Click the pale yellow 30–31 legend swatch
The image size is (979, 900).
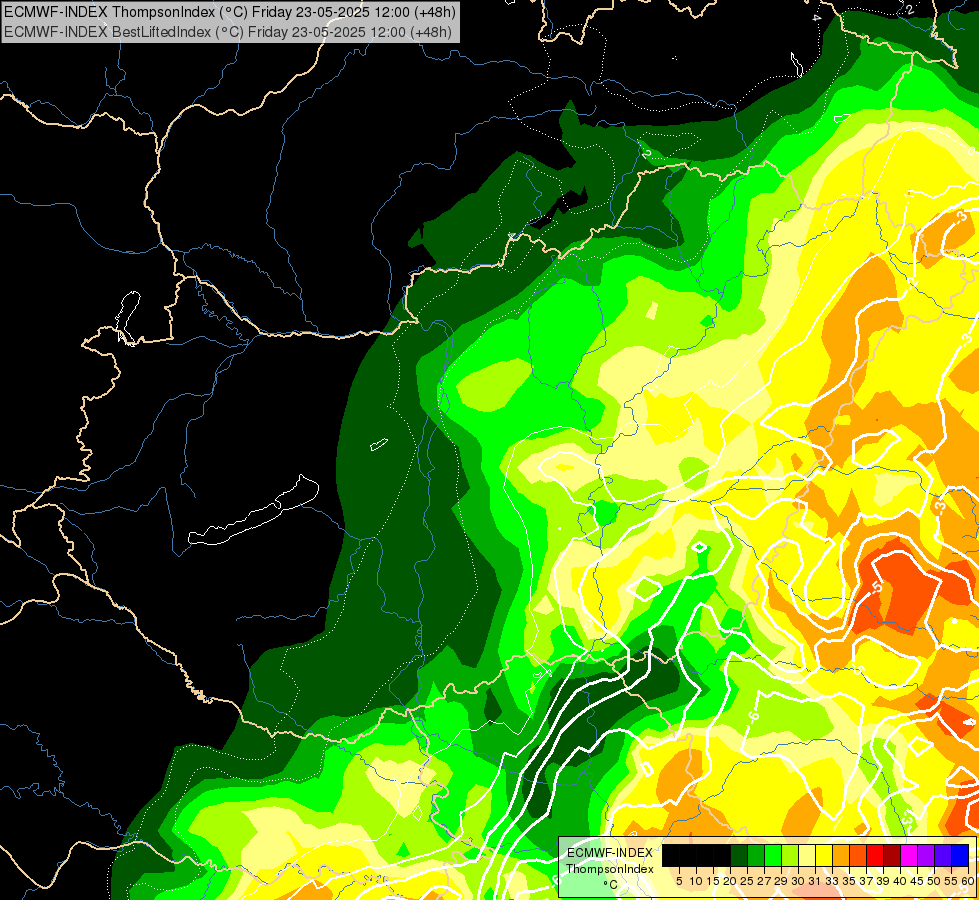pyautogui.click(x=807, y=855)
